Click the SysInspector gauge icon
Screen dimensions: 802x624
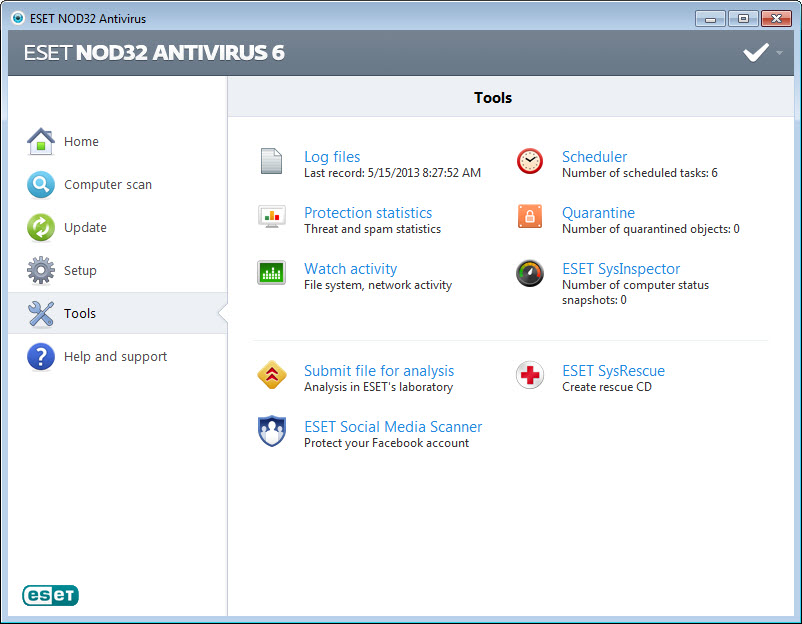(530, 273)
